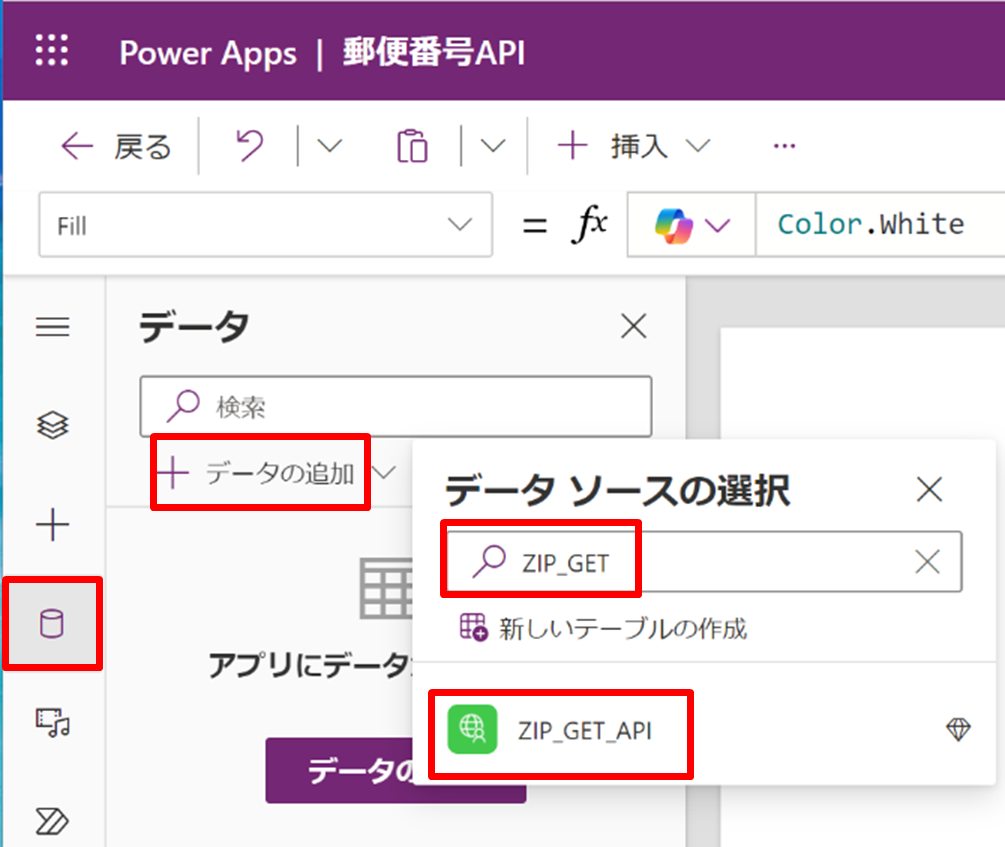
Task: Open the Insert plus sidebar icon
Action: tap(53, 525)
